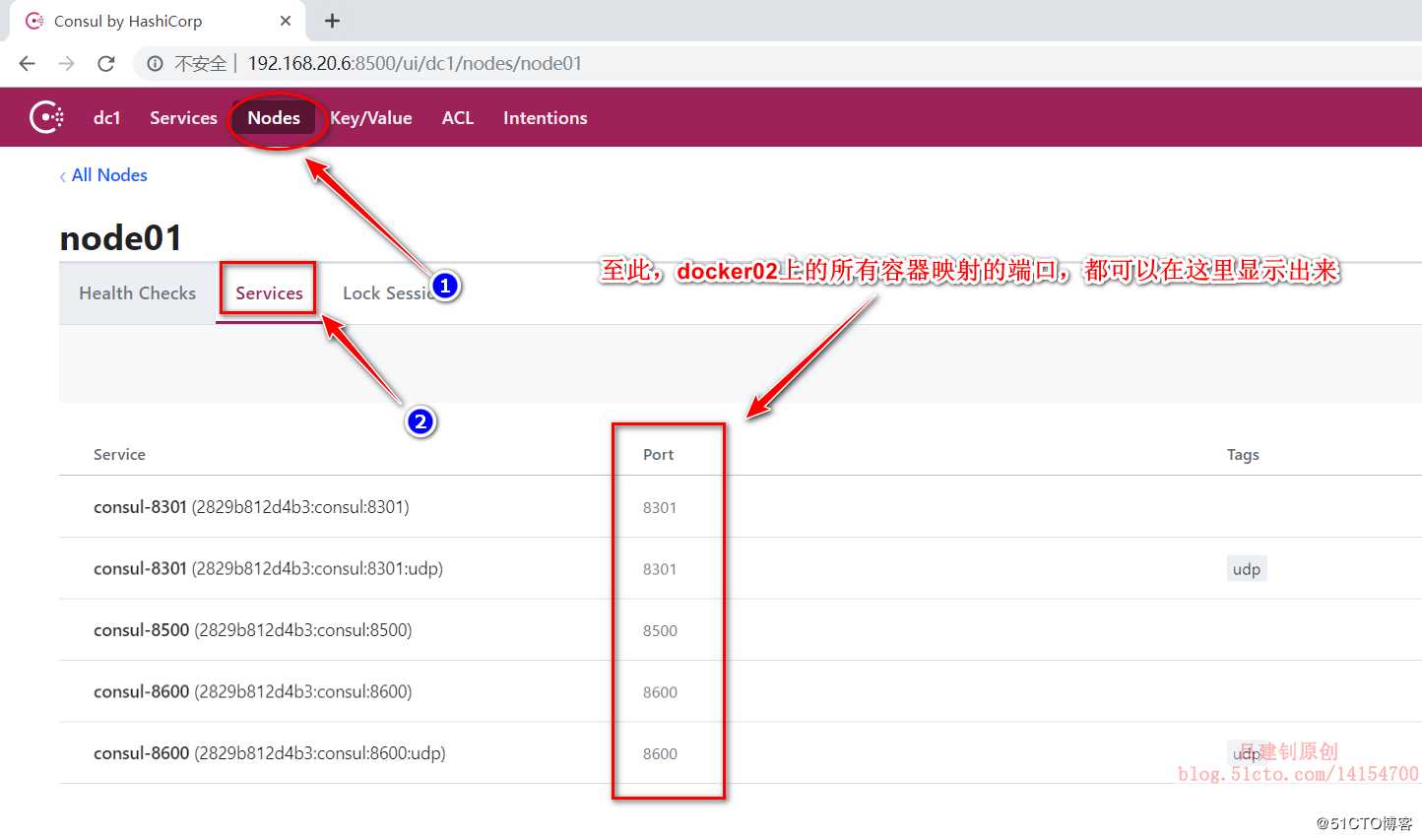Click the browser forward arrow
The height and width of the screenshot is (840, 1422).
coord(66,64)
